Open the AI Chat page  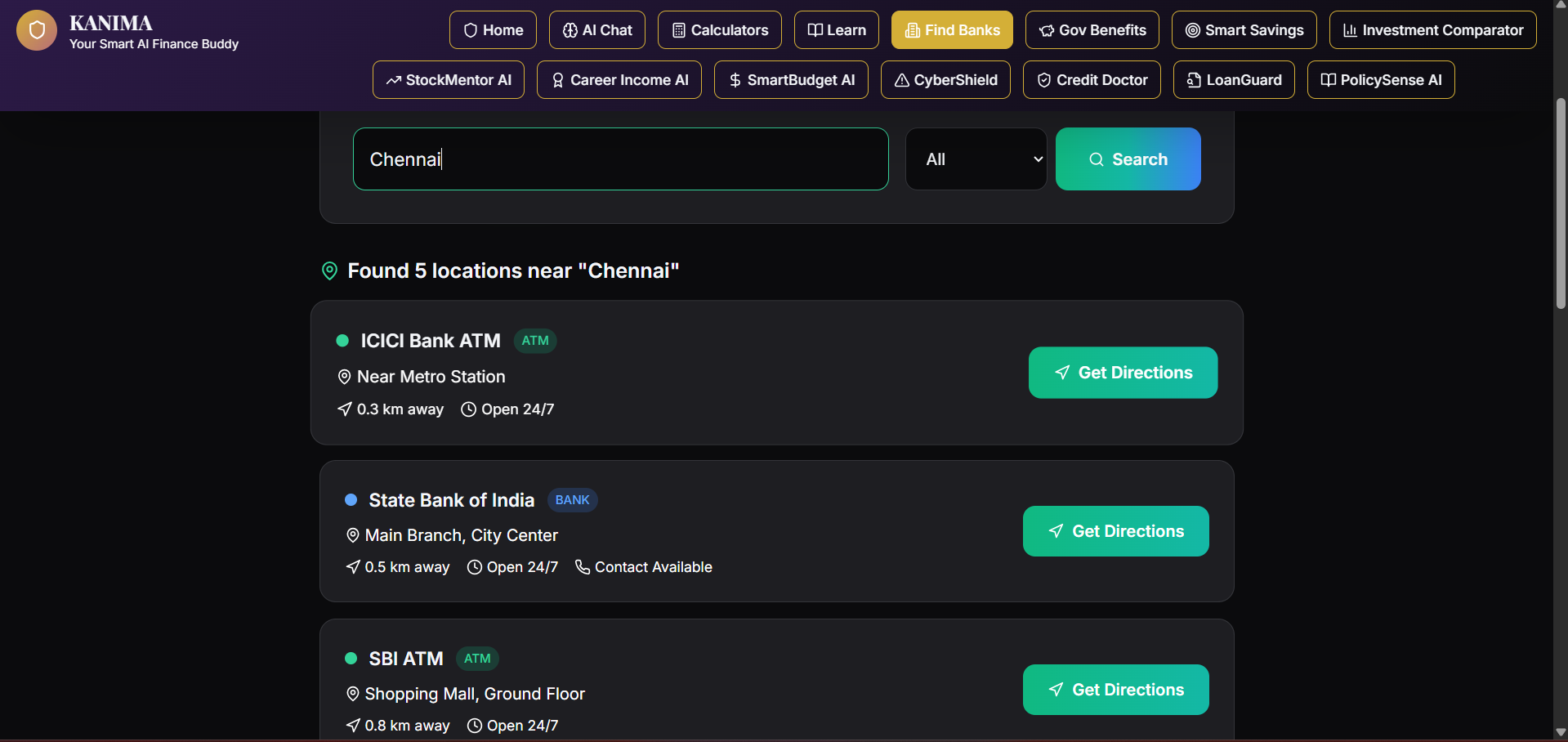coord(597,30)
